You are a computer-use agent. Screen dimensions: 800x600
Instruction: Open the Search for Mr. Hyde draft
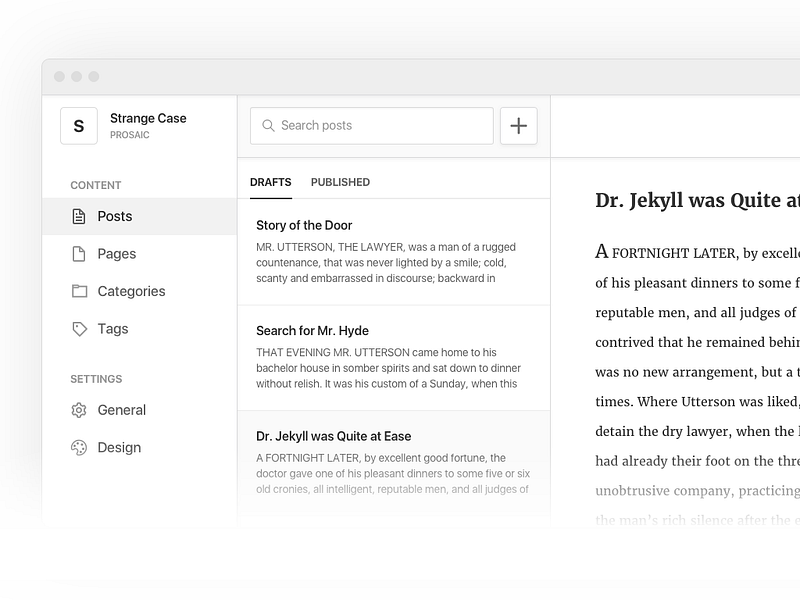[393, 357]
